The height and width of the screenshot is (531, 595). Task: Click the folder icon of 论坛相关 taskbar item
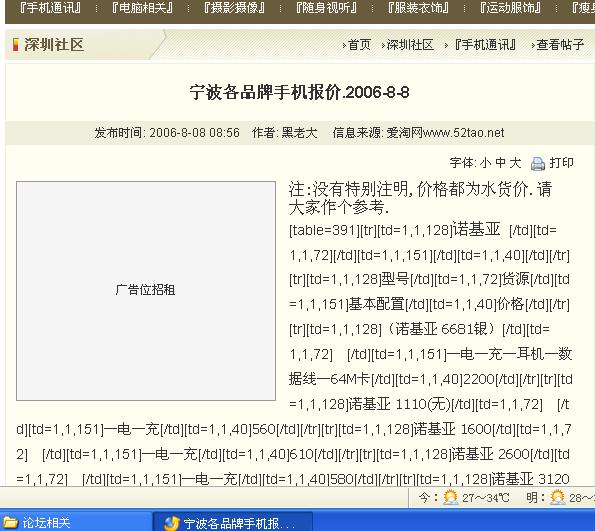pos(10,522)
